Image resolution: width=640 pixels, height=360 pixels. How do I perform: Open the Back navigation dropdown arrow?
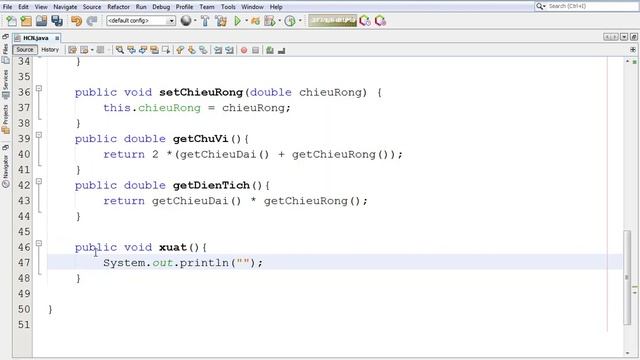point(92,50)
